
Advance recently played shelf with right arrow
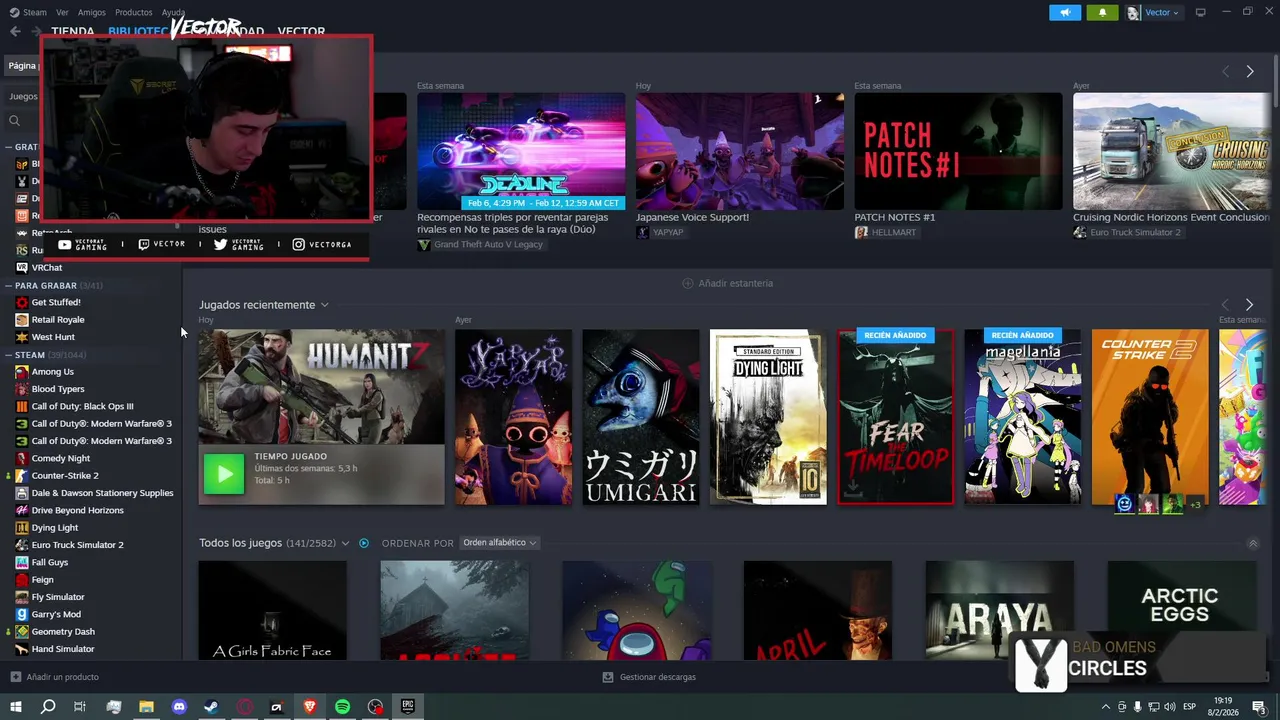(1249, 304)
